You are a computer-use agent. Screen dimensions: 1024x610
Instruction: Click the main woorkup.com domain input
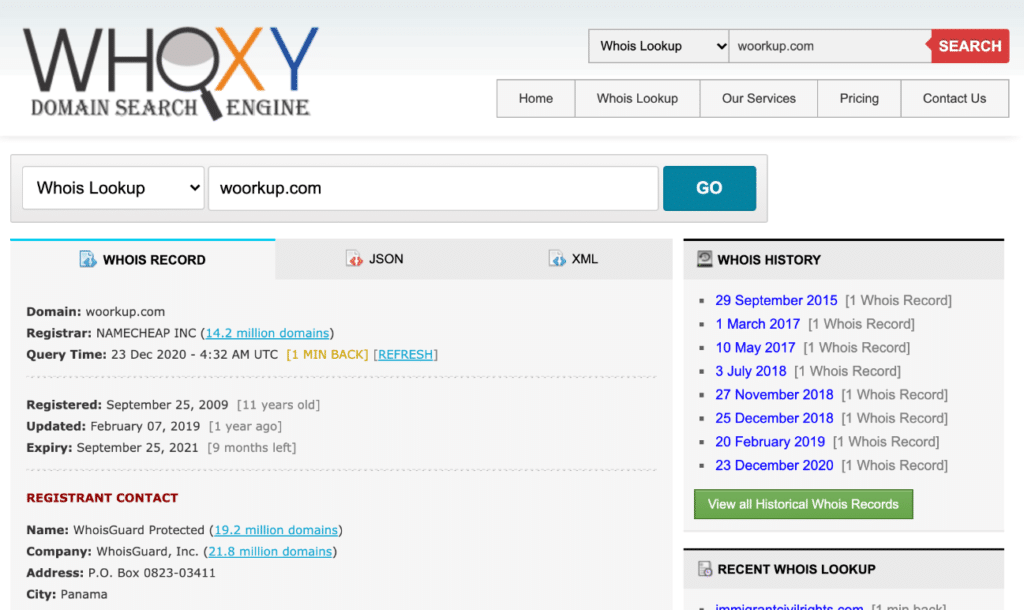tap(433, 188)
